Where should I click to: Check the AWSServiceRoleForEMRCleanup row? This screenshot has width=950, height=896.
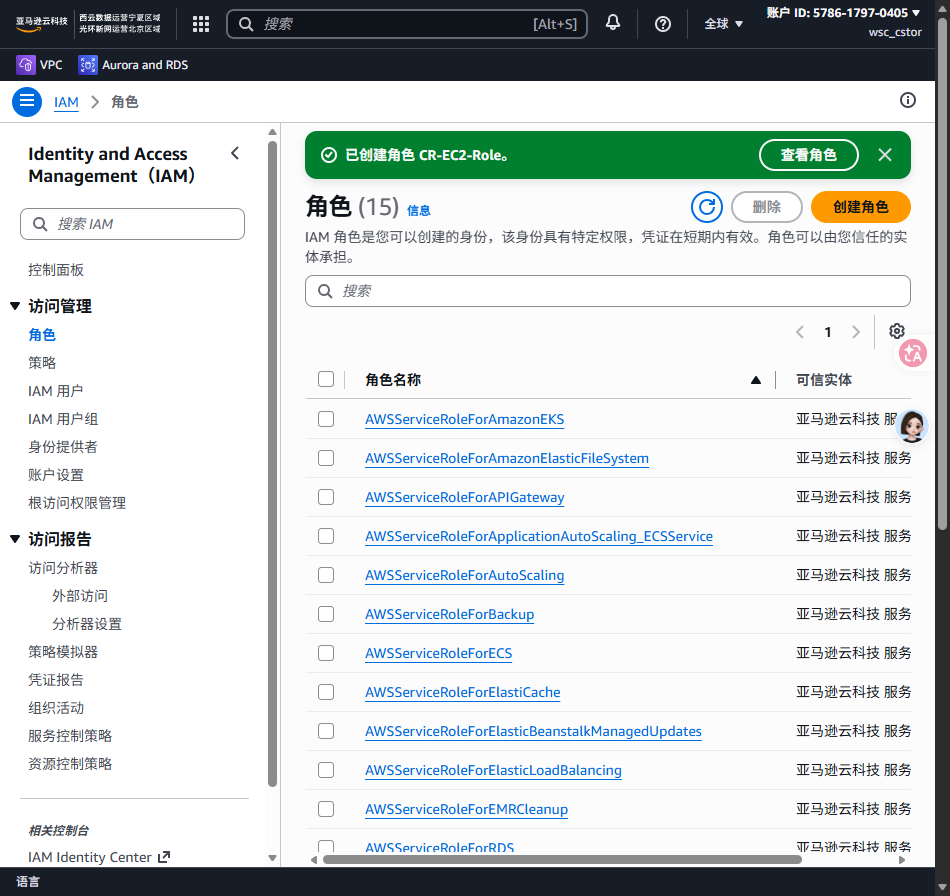(x=326, y=809)
